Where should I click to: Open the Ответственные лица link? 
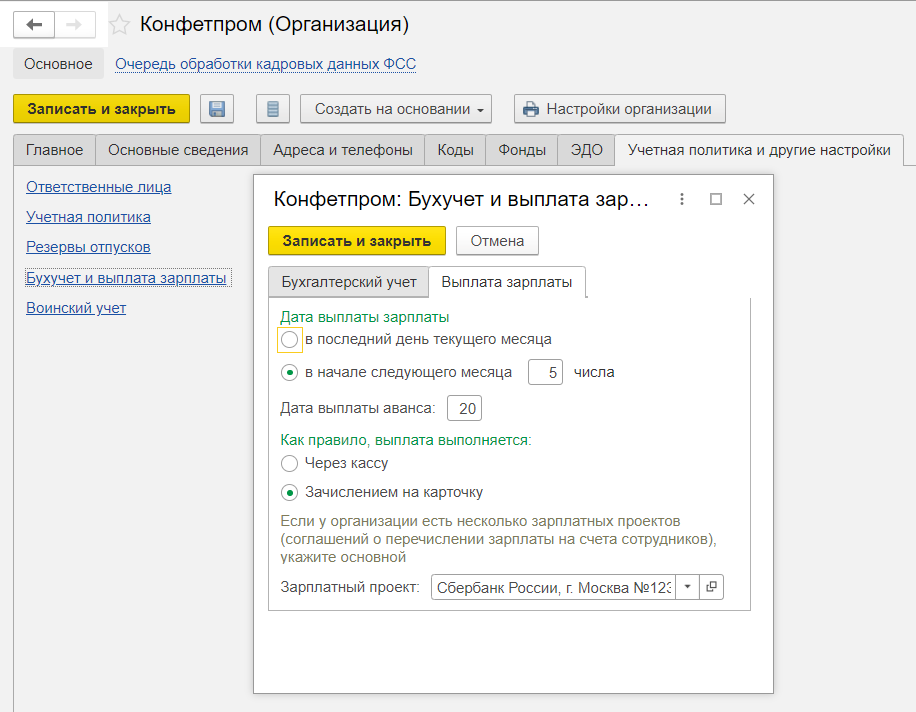point(99,187)
